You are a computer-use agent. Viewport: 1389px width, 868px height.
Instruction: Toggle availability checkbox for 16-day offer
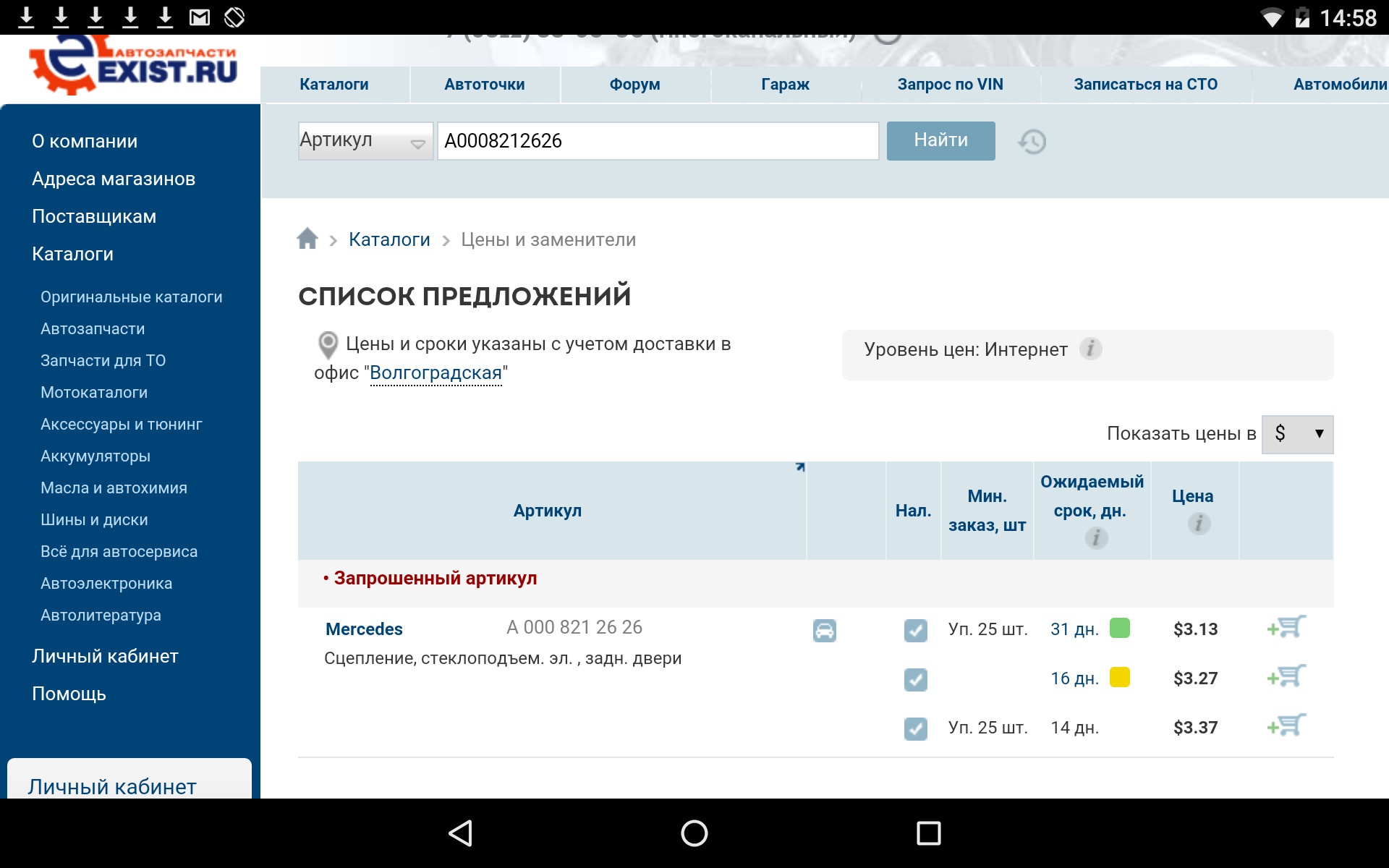(915, 679)
